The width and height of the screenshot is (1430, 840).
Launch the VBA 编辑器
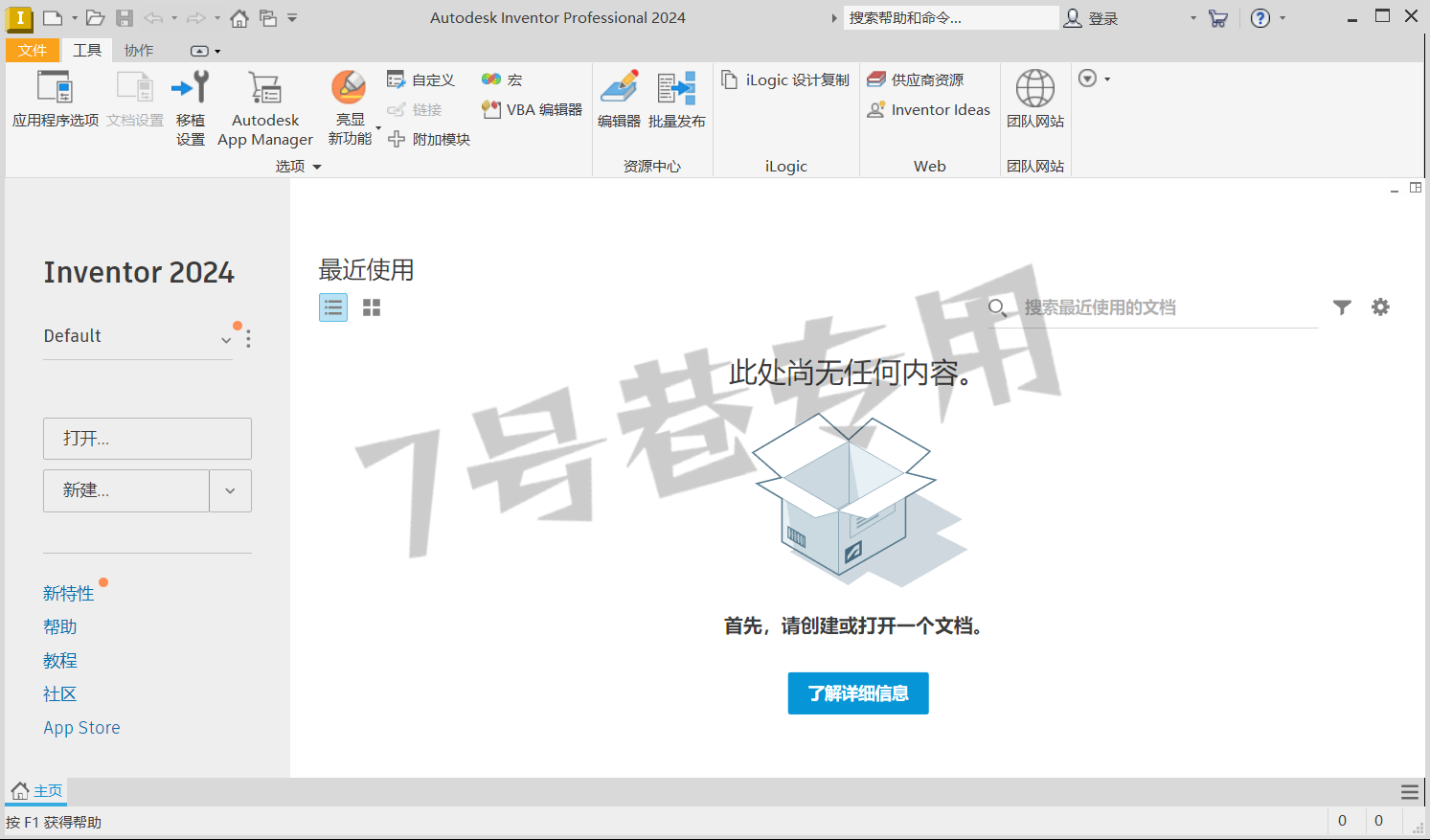coord(532,110)
